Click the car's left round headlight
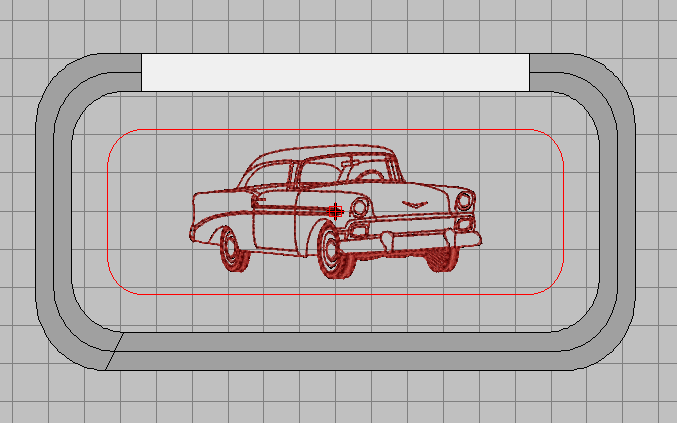Viewport: 677px width, 423px height. pos(361,208)
